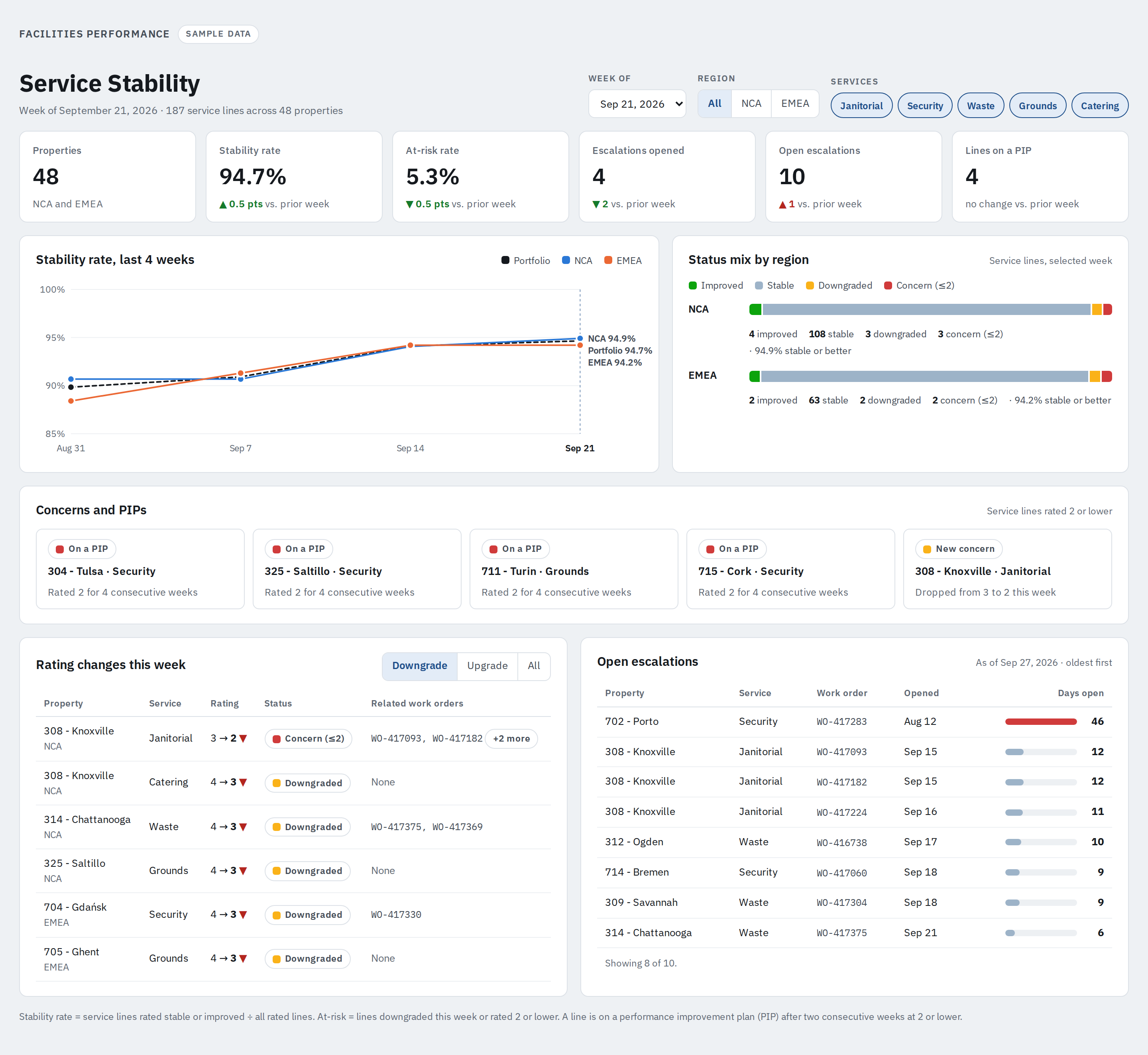
Task: Switch region filter to NCA
Action: pyautogui.click(x=751, y=104)
